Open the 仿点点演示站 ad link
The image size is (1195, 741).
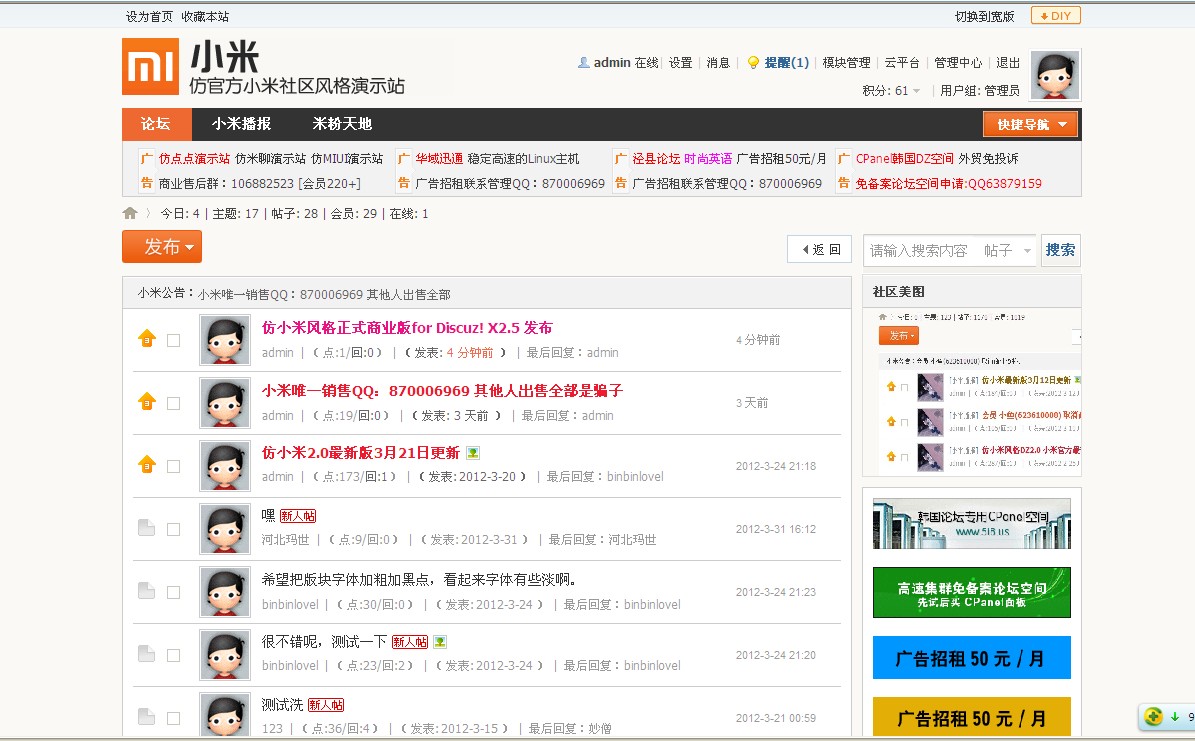[x=194, y=159]
